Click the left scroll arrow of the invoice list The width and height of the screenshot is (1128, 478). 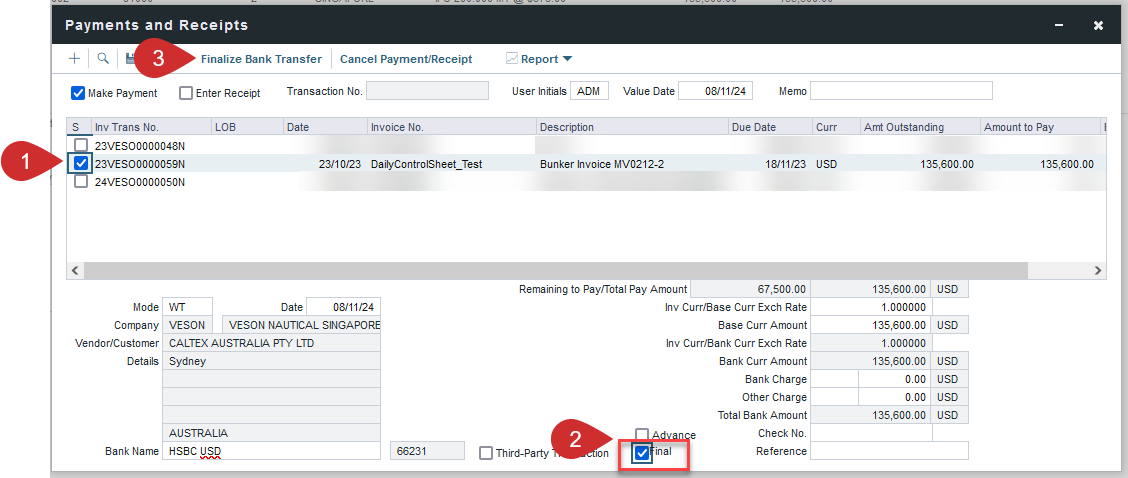coord(73,271)
